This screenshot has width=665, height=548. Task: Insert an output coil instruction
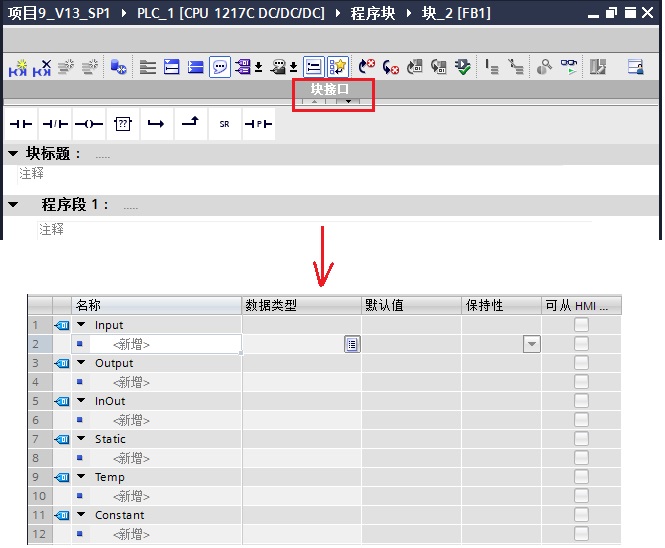click(x=89, y=124)
